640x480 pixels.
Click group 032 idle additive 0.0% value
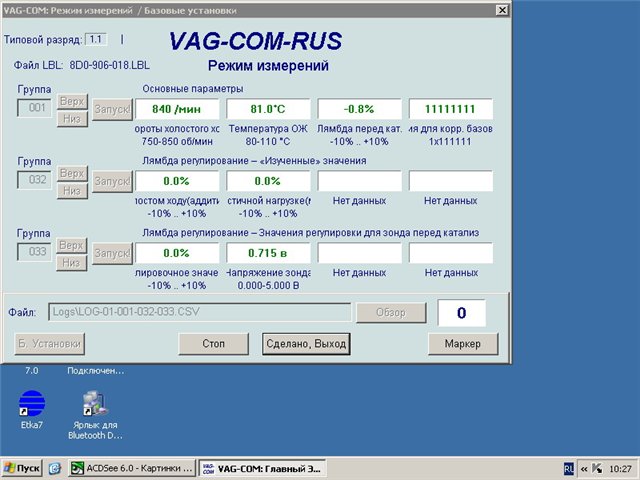pos(177,181)
